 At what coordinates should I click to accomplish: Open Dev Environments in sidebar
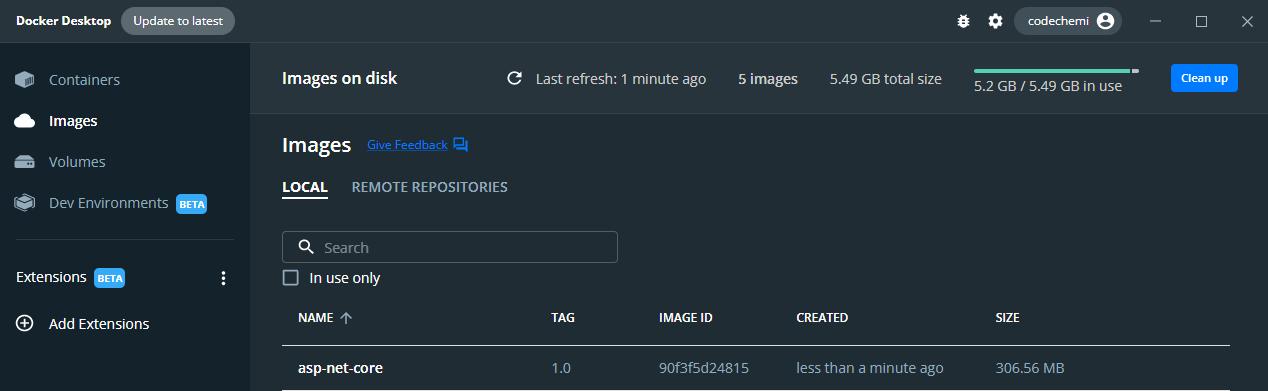109,203
